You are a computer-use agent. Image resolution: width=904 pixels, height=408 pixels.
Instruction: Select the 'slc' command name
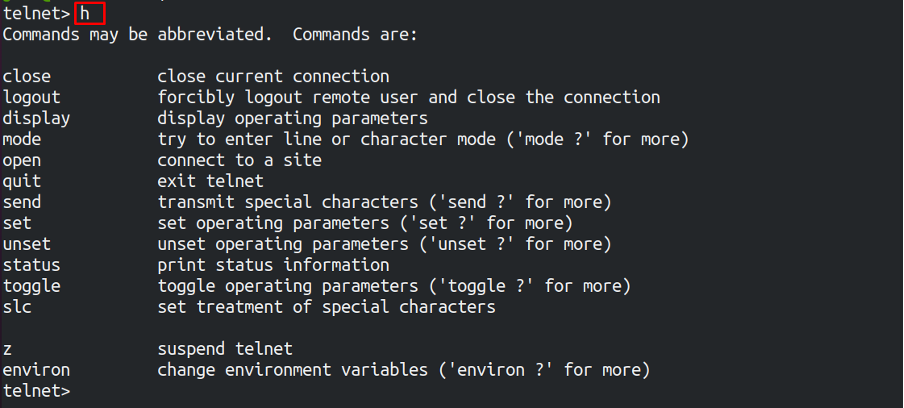(x=17, y=307)
